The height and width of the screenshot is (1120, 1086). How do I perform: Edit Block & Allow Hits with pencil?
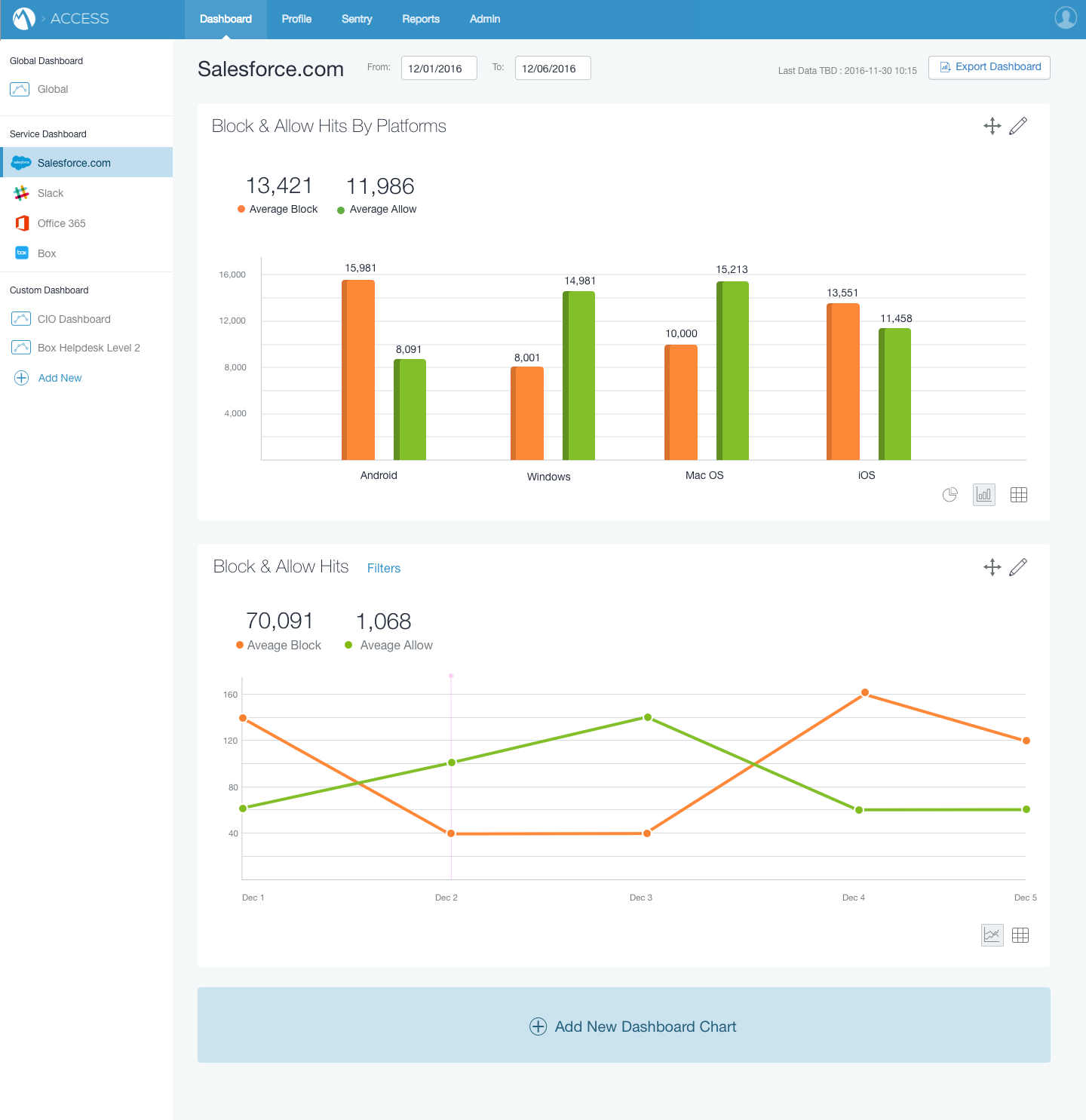pyautogui.click(x=1018, y=567)
